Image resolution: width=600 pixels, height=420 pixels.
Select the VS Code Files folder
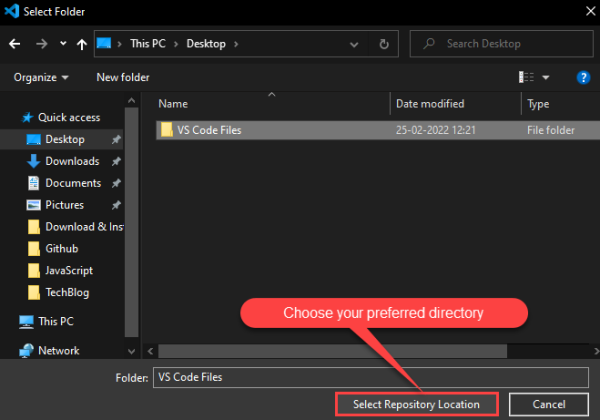[378, 130]
